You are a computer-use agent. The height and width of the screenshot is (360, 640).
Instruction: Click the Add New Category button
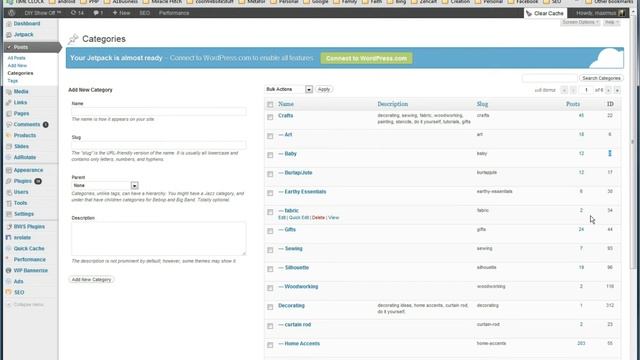pos(91,280)
